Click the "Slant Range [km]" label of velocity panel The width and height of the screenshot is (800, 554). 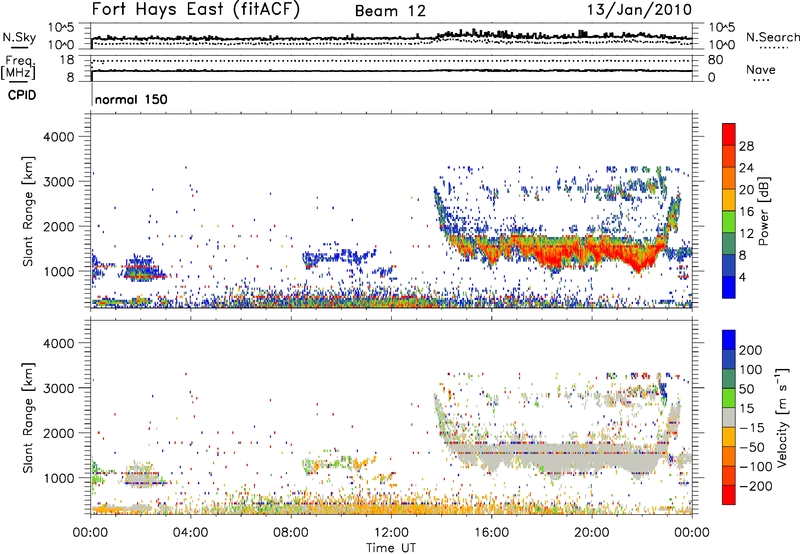[28, 418]
